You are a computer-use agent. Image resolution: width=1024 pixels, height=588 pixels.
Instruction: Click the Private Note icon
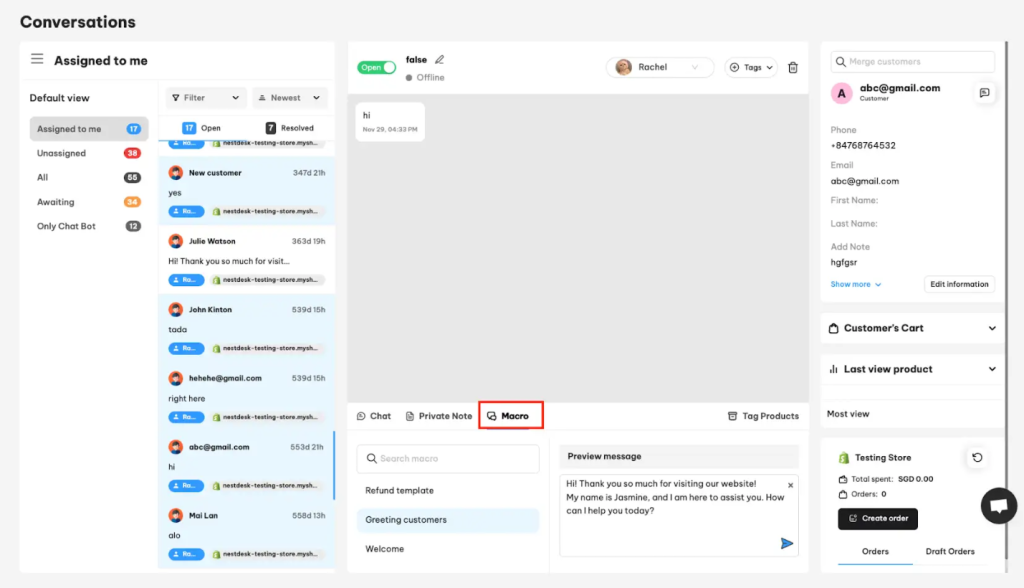[411, 415]
